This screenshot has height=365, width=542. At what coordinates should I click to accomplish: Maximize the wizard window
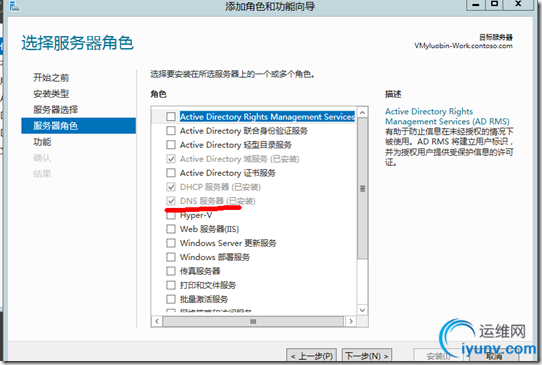[x=495, y=4]
